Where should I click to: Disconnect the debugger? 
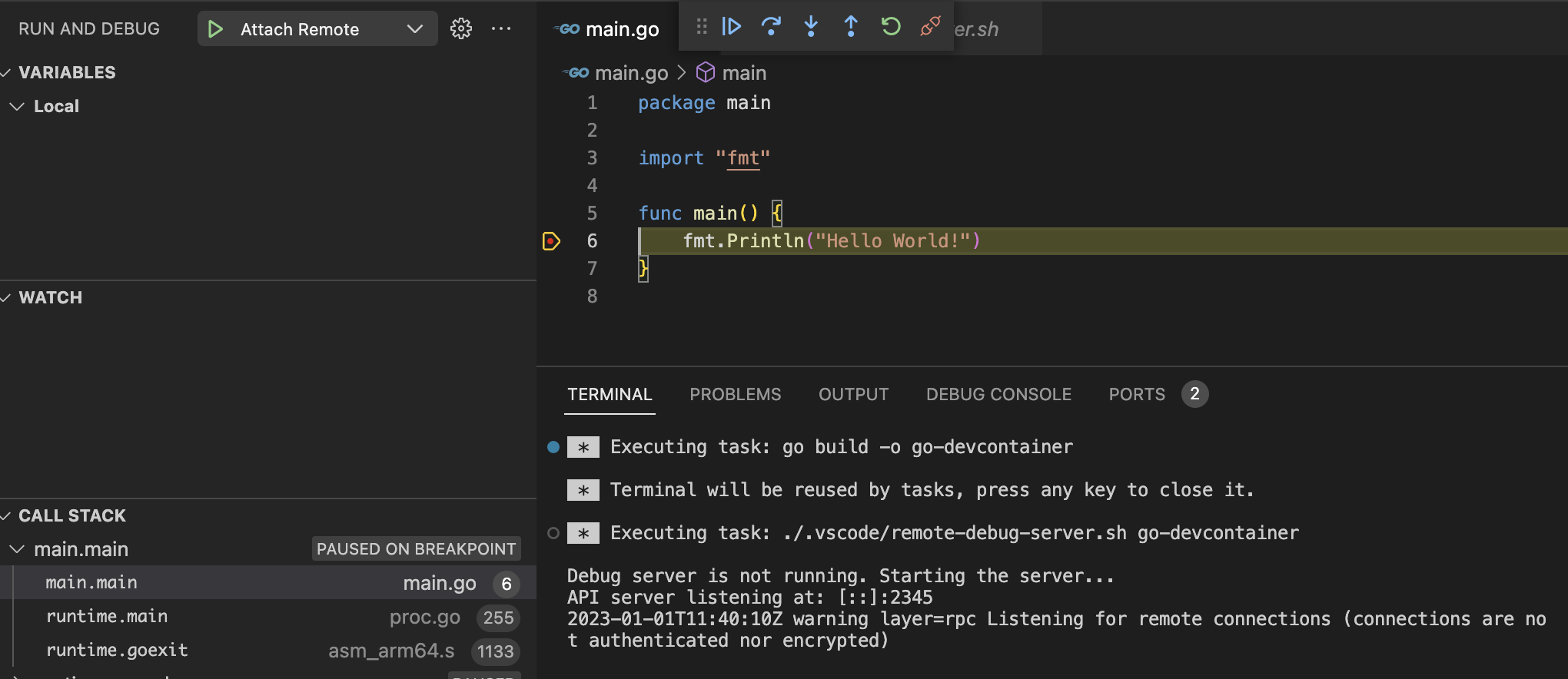[931, 27]
